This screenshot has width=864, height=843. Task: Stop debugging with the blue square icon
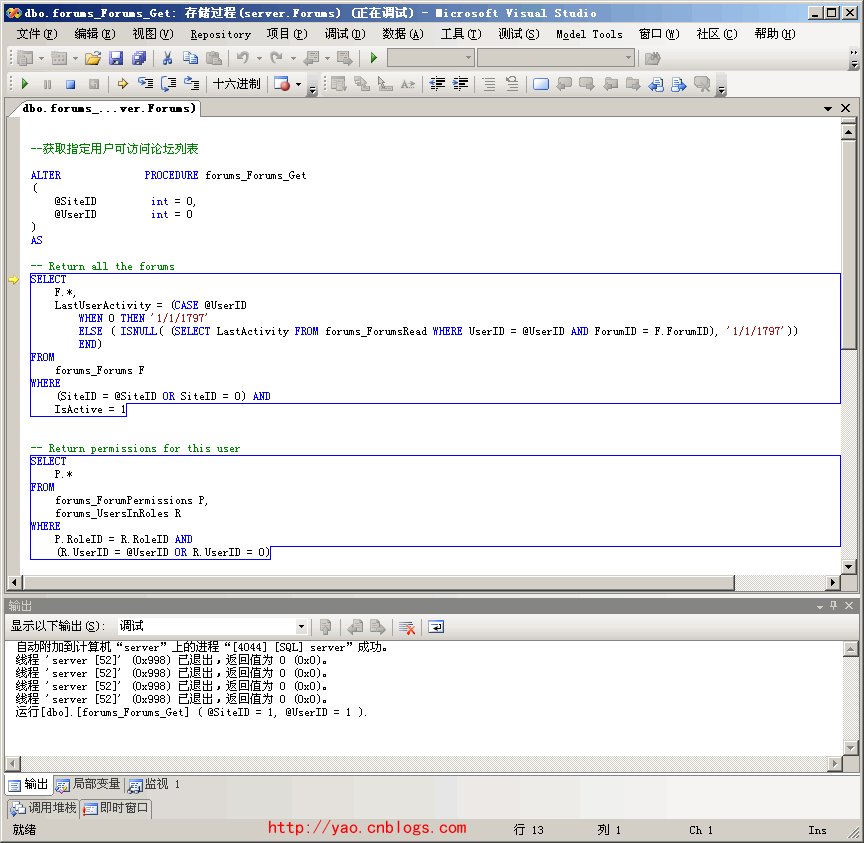(x=70, y=85)
